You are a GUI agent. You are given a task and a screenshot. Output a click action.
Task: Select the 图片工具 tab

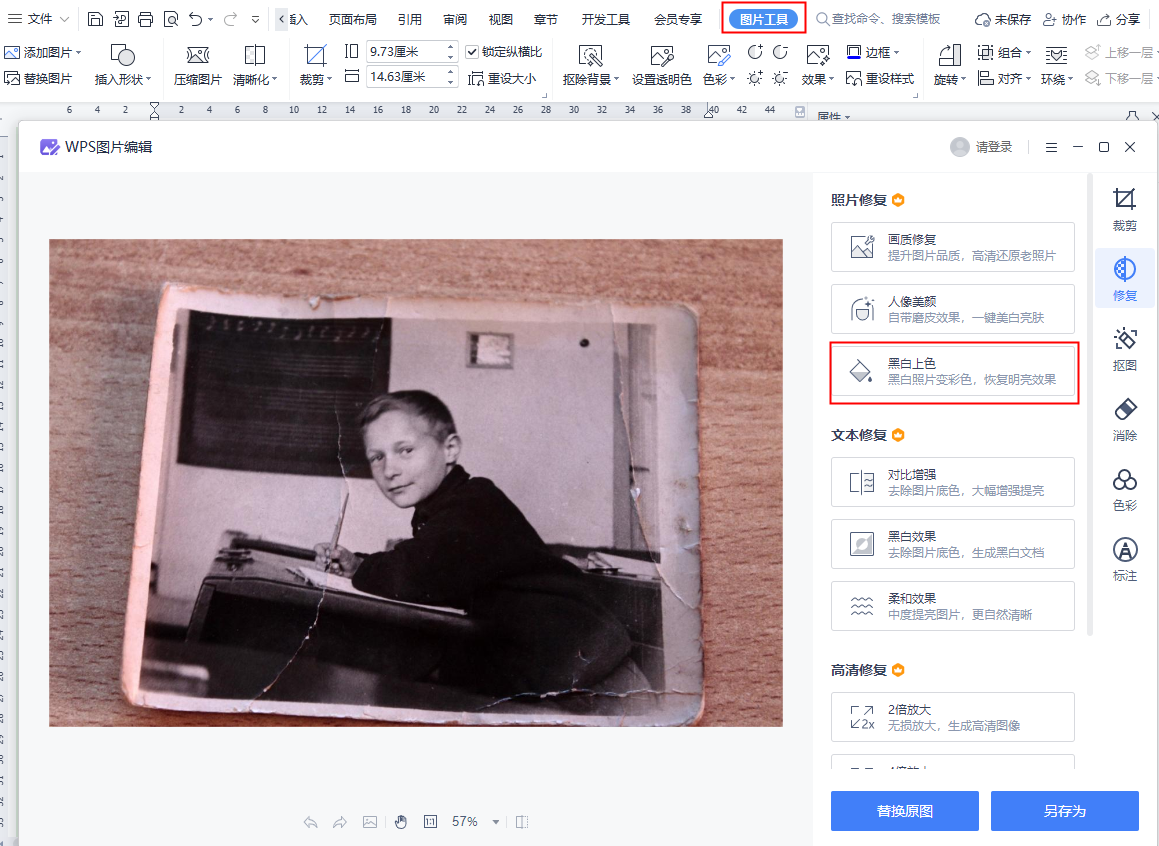(x=764, y=19)
